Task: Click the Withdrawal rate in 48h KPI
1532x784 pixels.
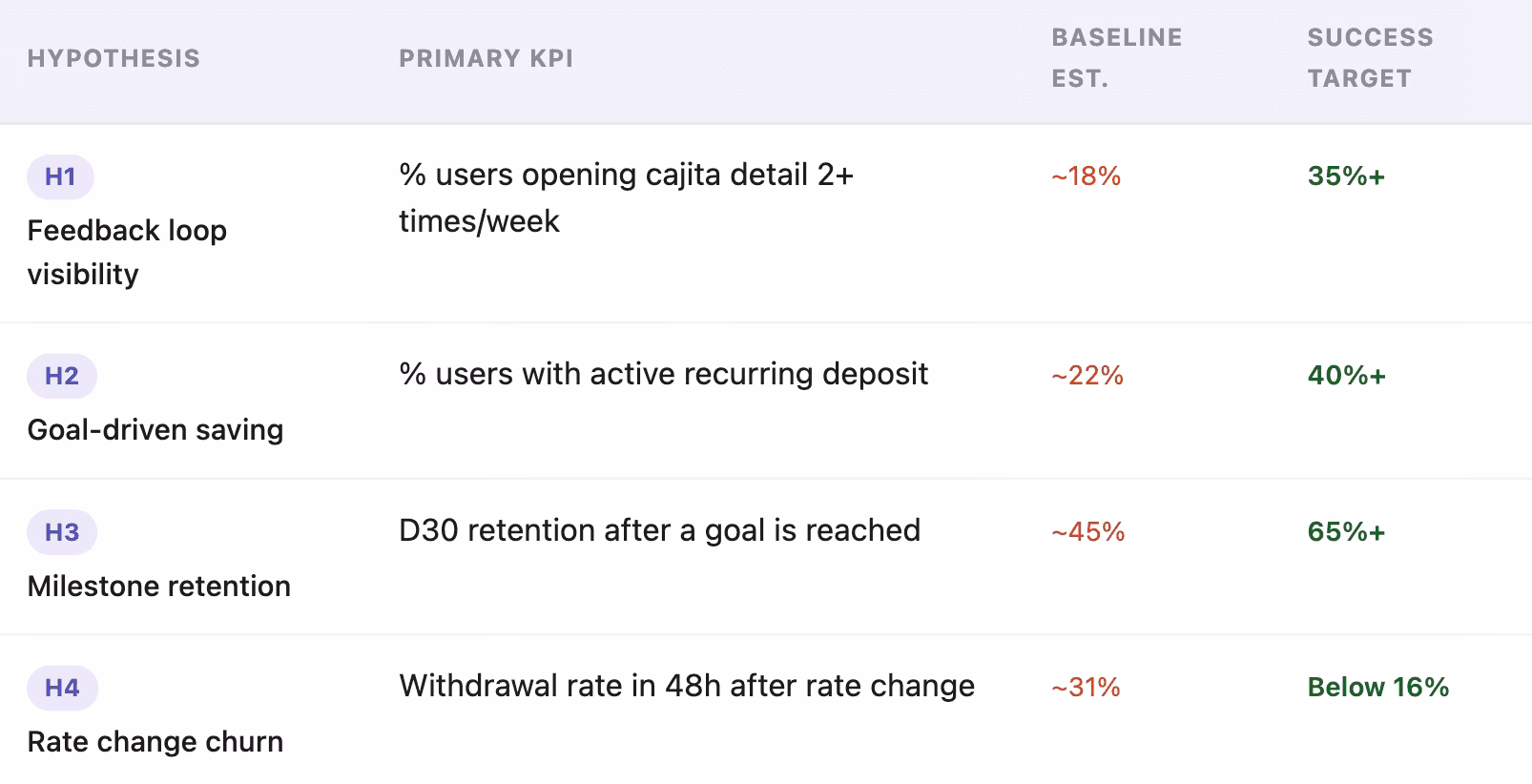Action: (x=687, y=686)
